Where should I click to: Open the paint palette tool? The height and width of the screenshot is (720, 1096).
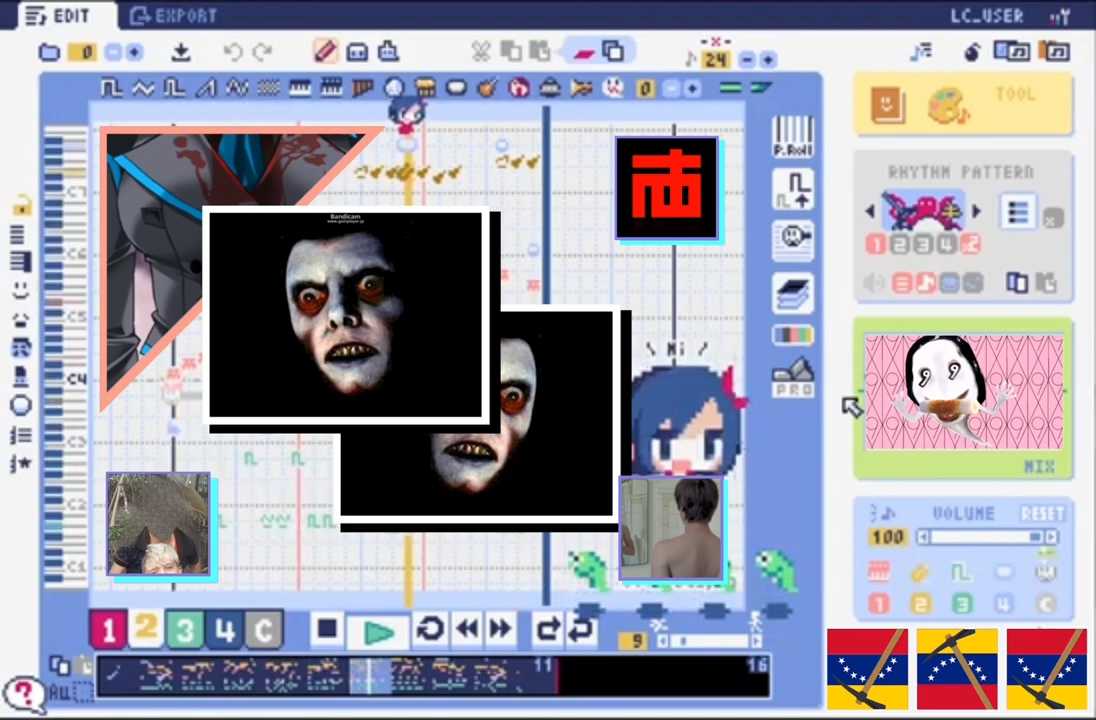(x=949, y=106)
